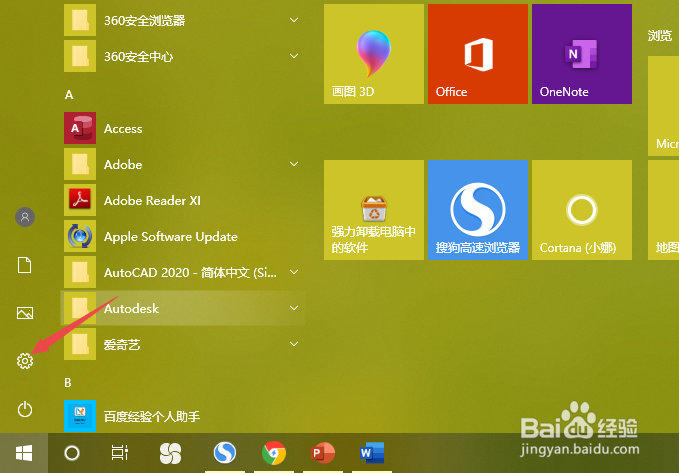
Task: Select AutoCAD 2020 - 简体中文 folder entry
Action: click(183, 272)
